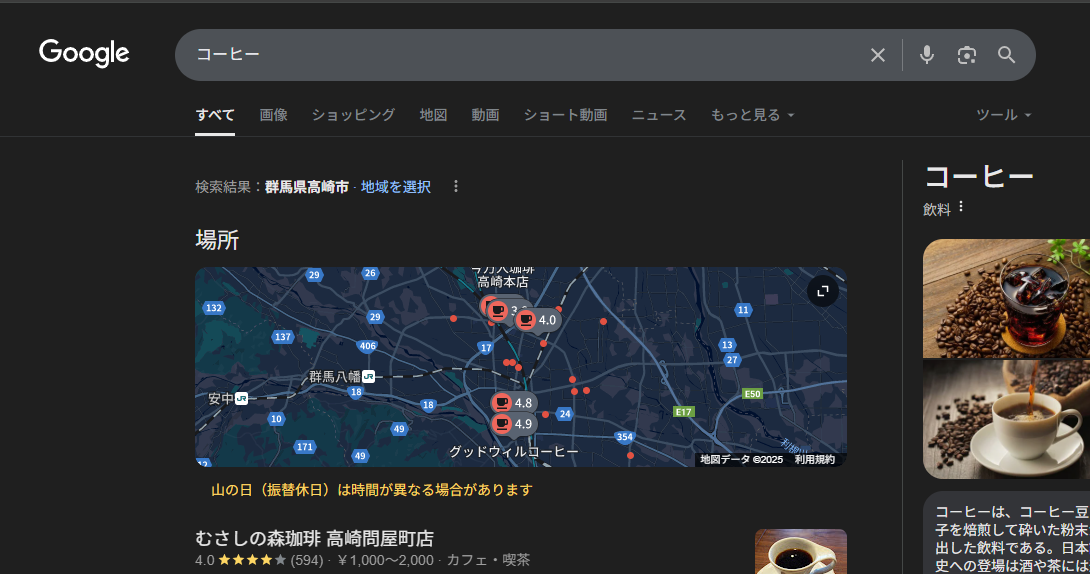Click the ￥1,000〜2,000 price range text
Screen dimensions: 1090x574
point(386,560)
